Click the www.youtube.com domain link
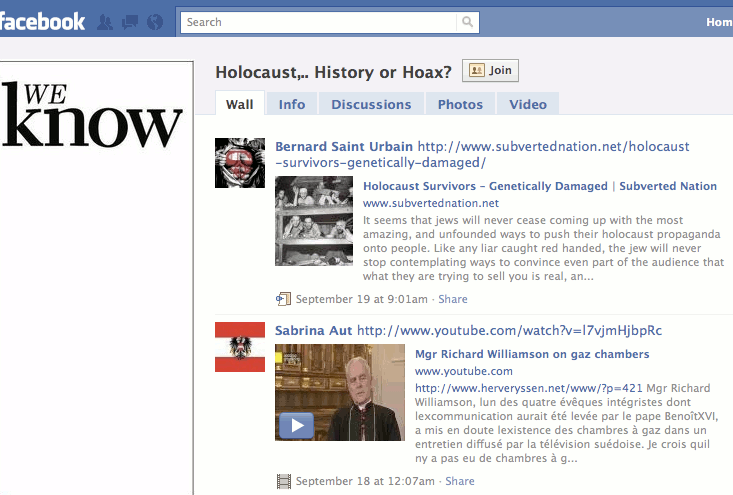The image size is (733, 495). (x=464, y=371)
